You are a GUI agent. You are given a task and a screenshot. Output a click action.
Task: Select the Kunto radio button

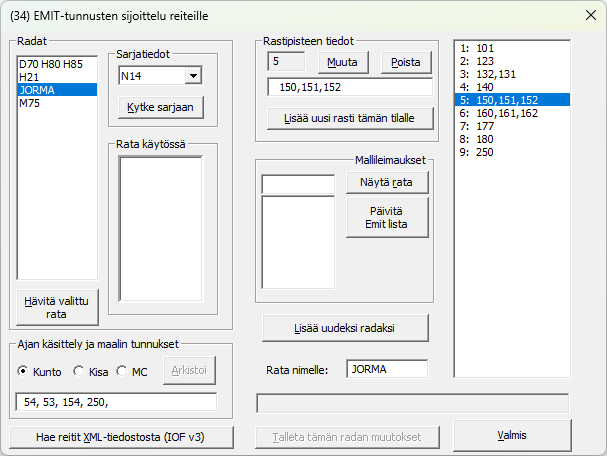pos(24,372)
